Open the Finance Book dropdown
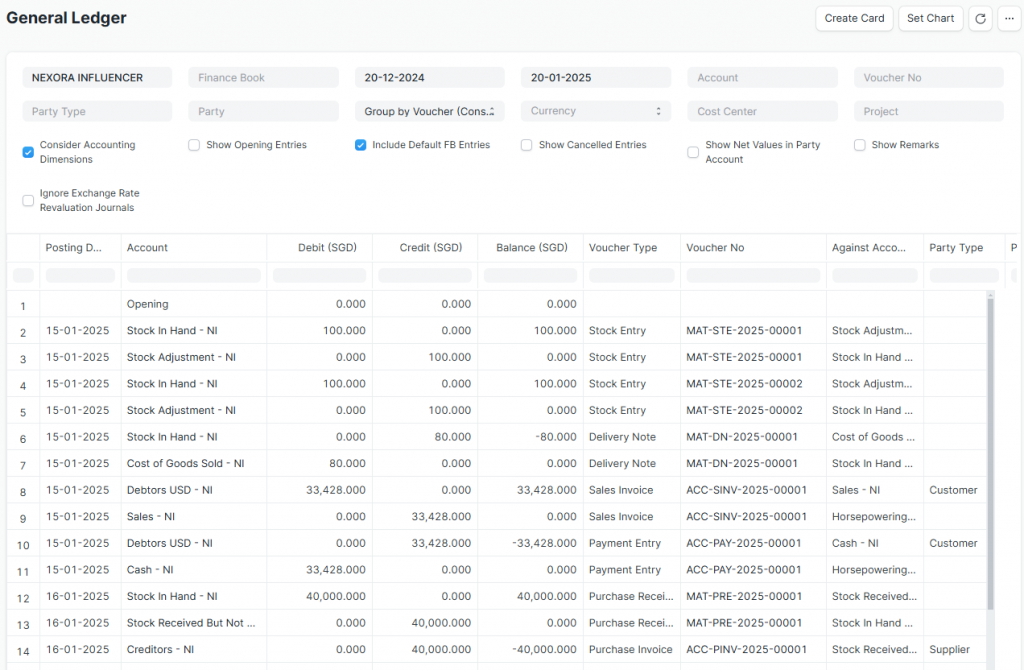Screen dimensions: 1024x670 point(263,77)
